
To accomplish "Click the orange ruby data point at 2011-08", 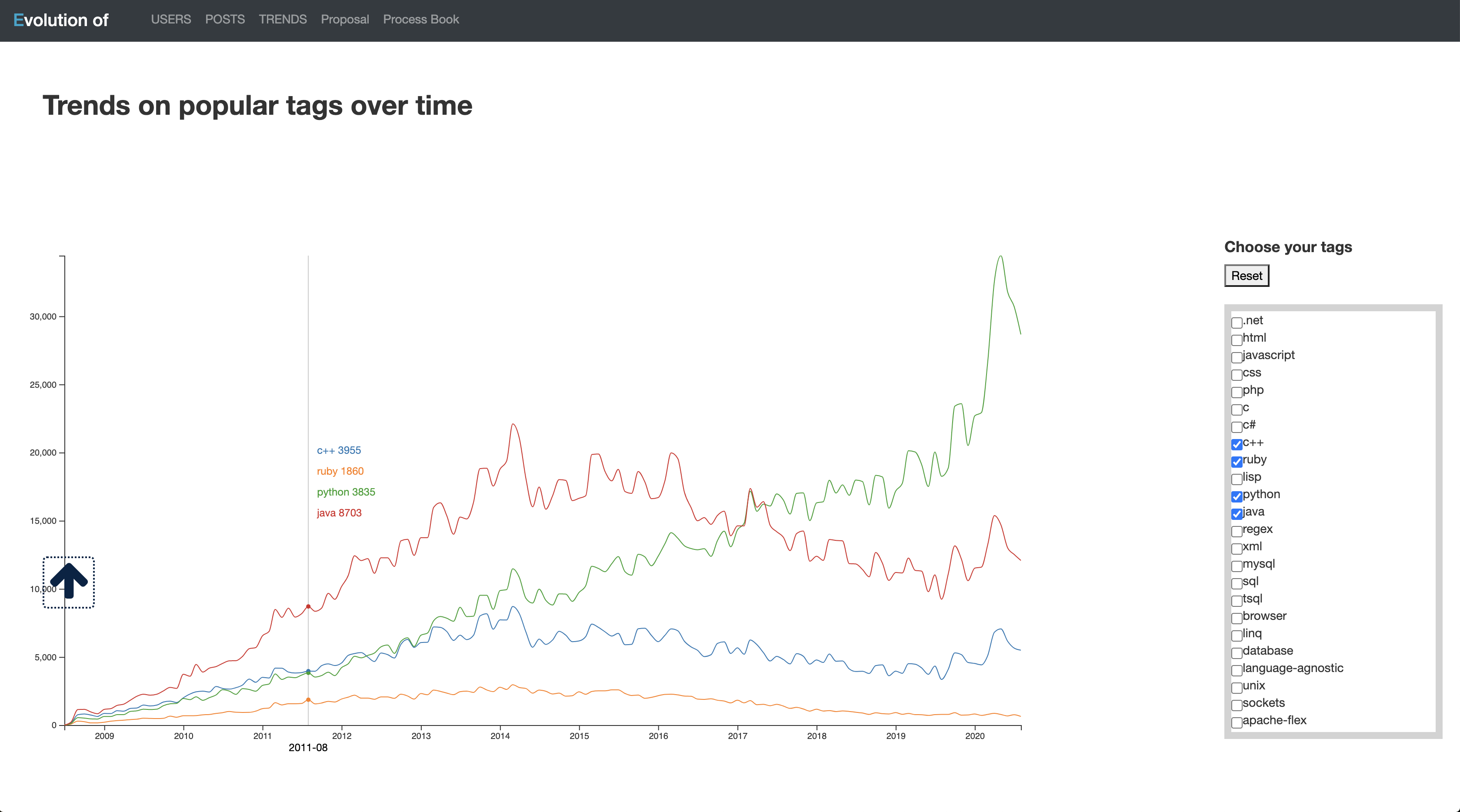I will click(308, 700).
